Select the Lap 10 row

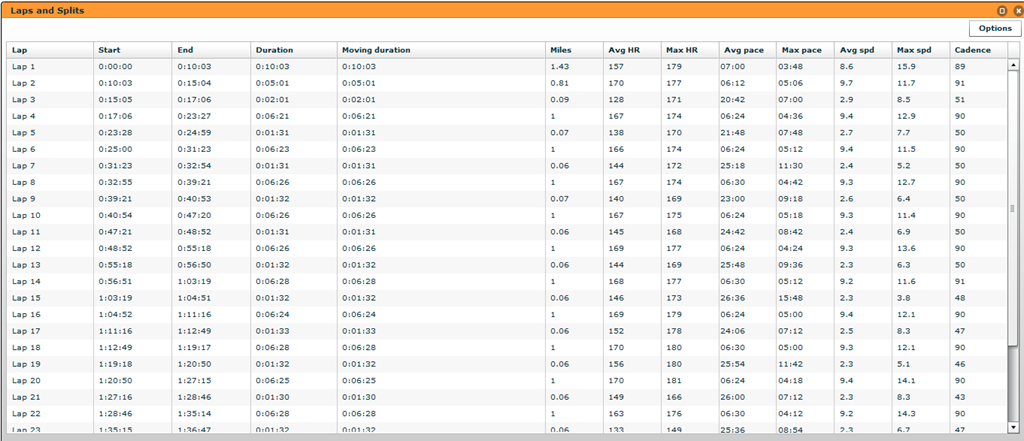click(x=507, y=216)
